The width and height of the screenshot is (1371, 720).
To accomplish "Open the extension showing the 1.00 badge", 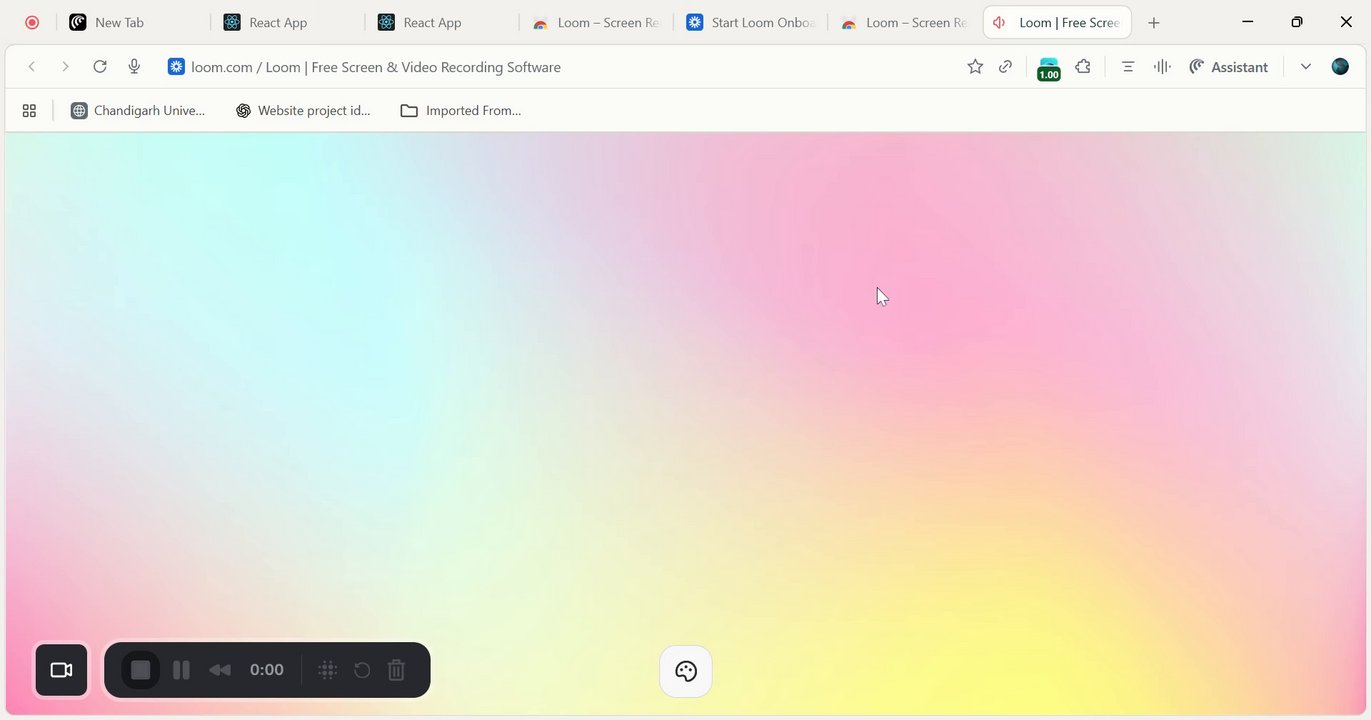I will click(1048, 68).
